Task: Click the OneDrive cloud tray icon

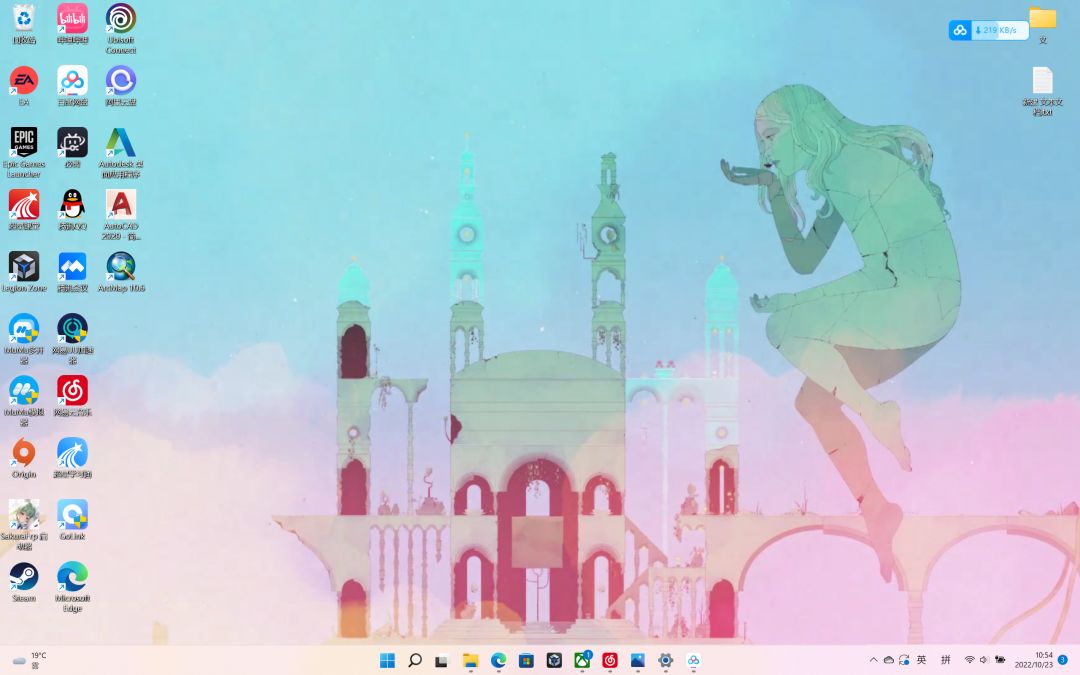Action: (889, 660)
